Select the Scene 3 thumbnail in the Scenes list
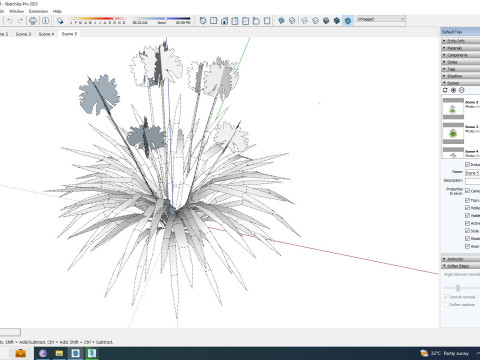 tap(453, 133)
